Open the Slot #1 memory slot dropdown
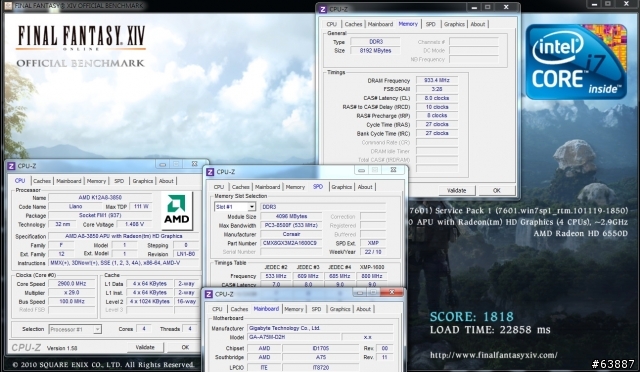The height and width of the screenshot is (372, 640). click(x=251, y=207)
